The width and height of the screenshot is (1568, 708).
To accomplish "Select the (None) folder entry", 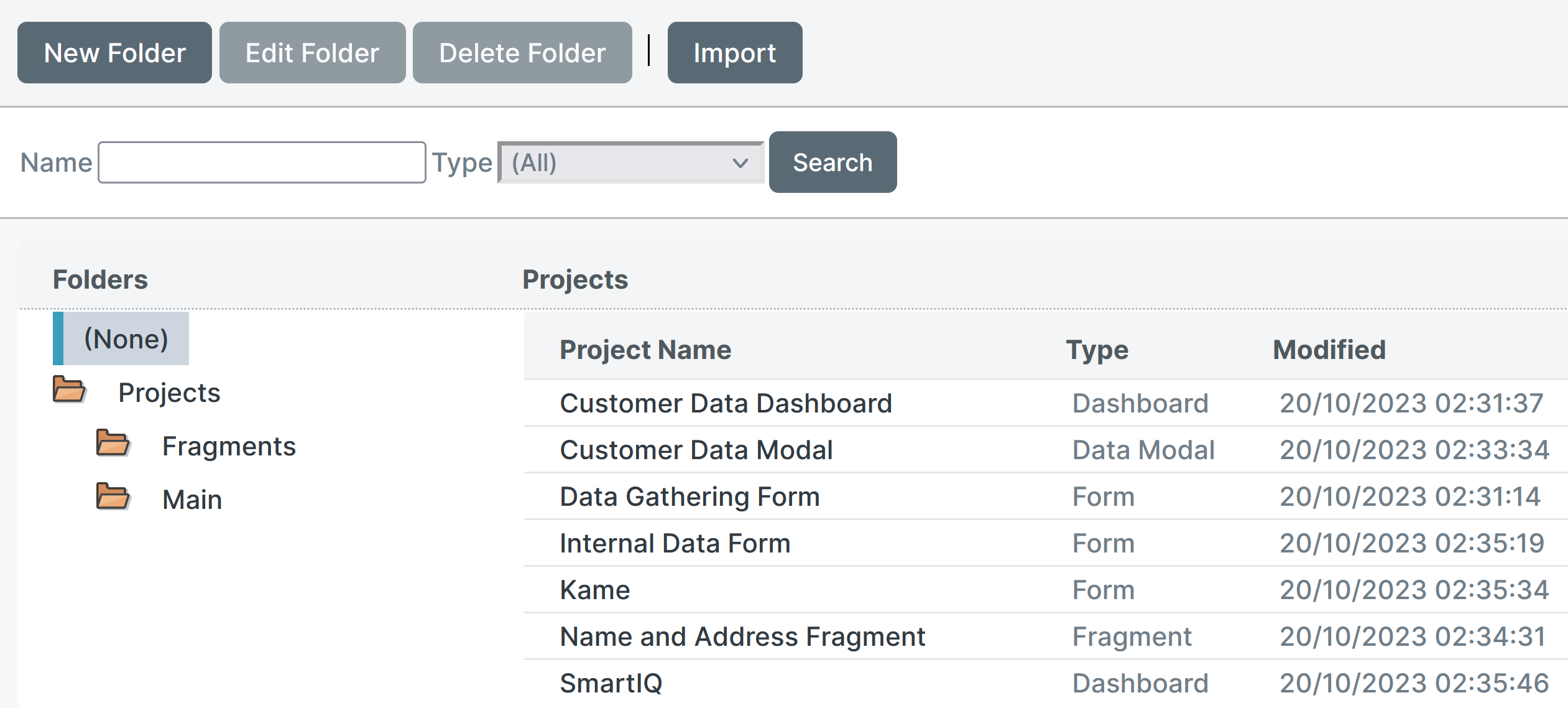I will (x=126, y=339).
